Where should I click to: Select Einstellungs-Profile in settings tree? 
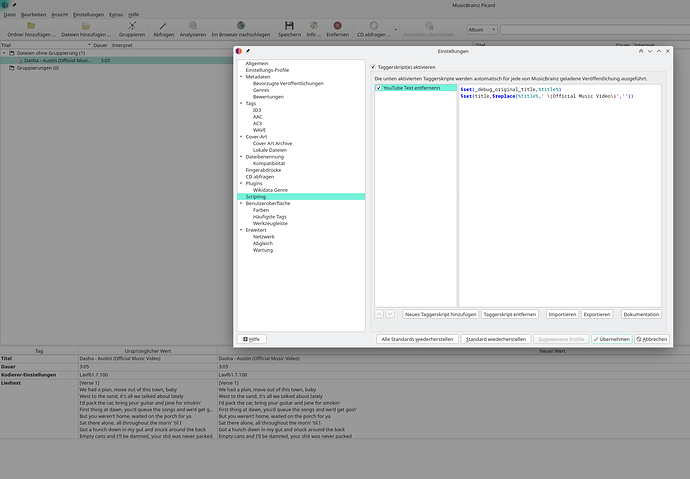point(267,70)
